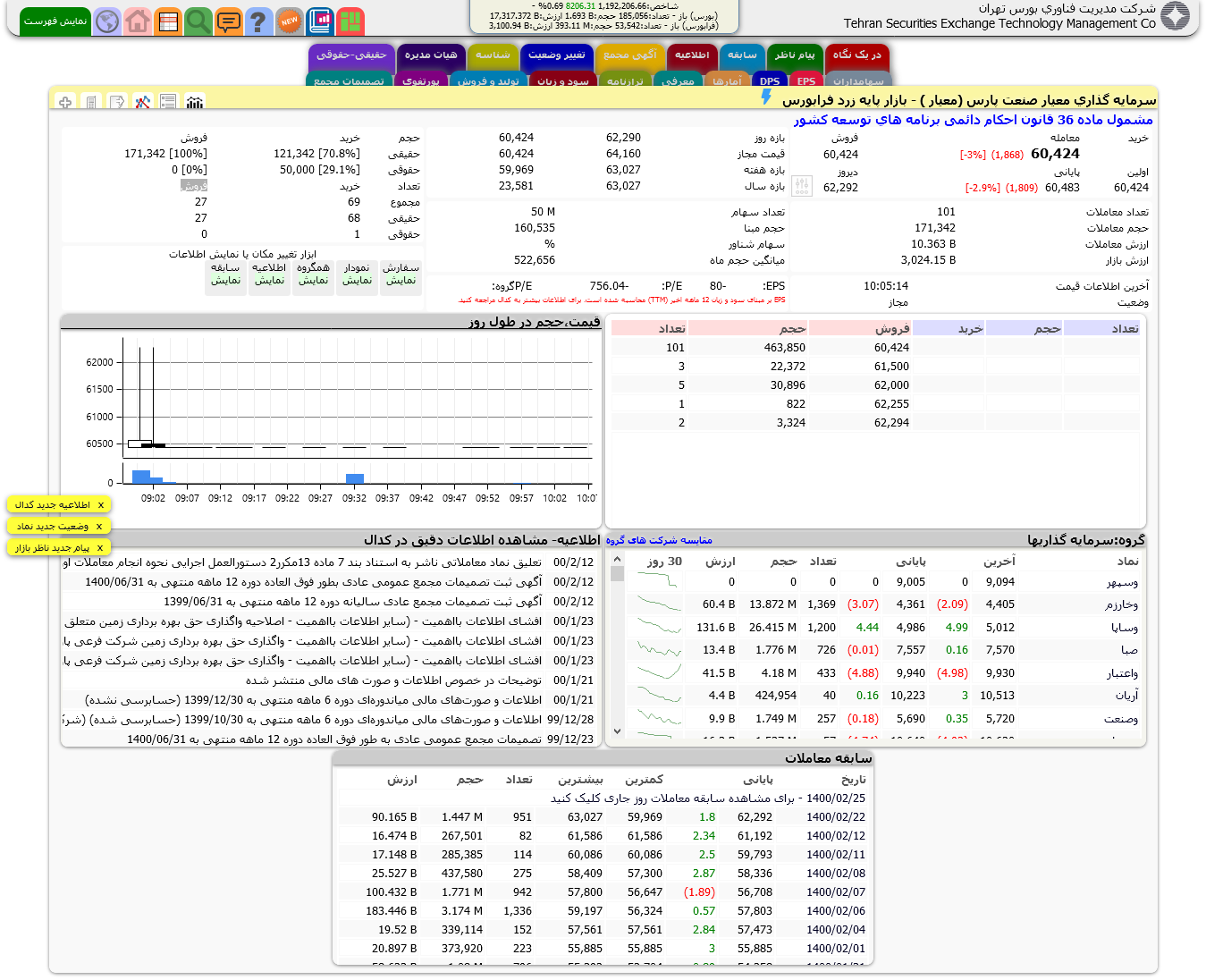This screenshot has height=980, width=1206.
Task: Click the group list scrollbar down arrow
Action: [x=617, y=731]
